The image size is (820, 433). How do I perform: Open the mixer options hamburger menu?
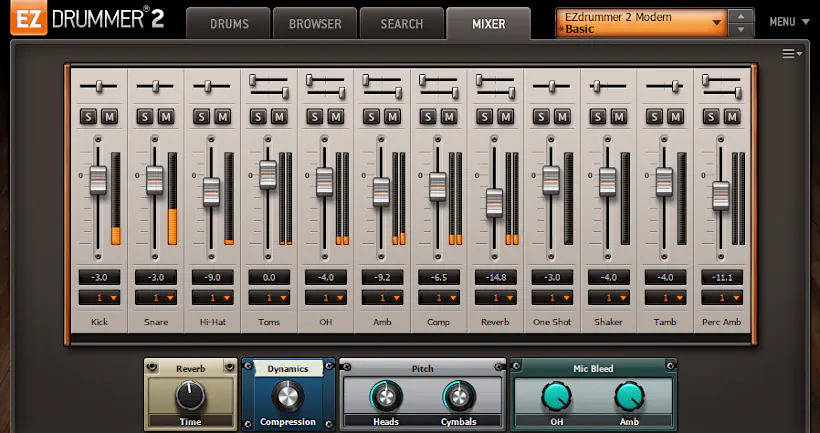pos(792,53)
